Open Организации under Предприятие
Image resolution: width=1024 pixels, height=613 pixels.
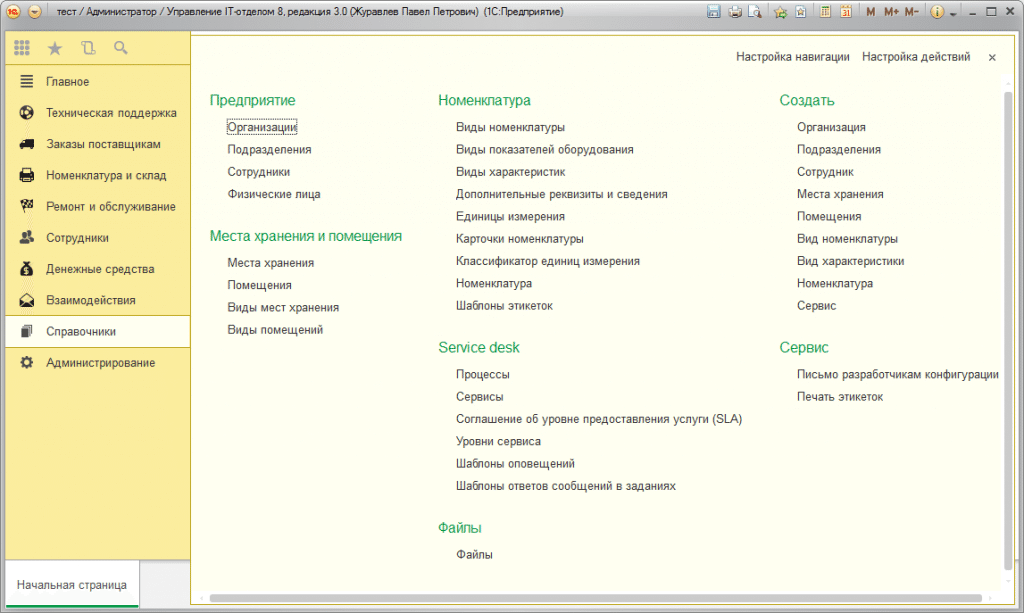[x=262, y=127]
